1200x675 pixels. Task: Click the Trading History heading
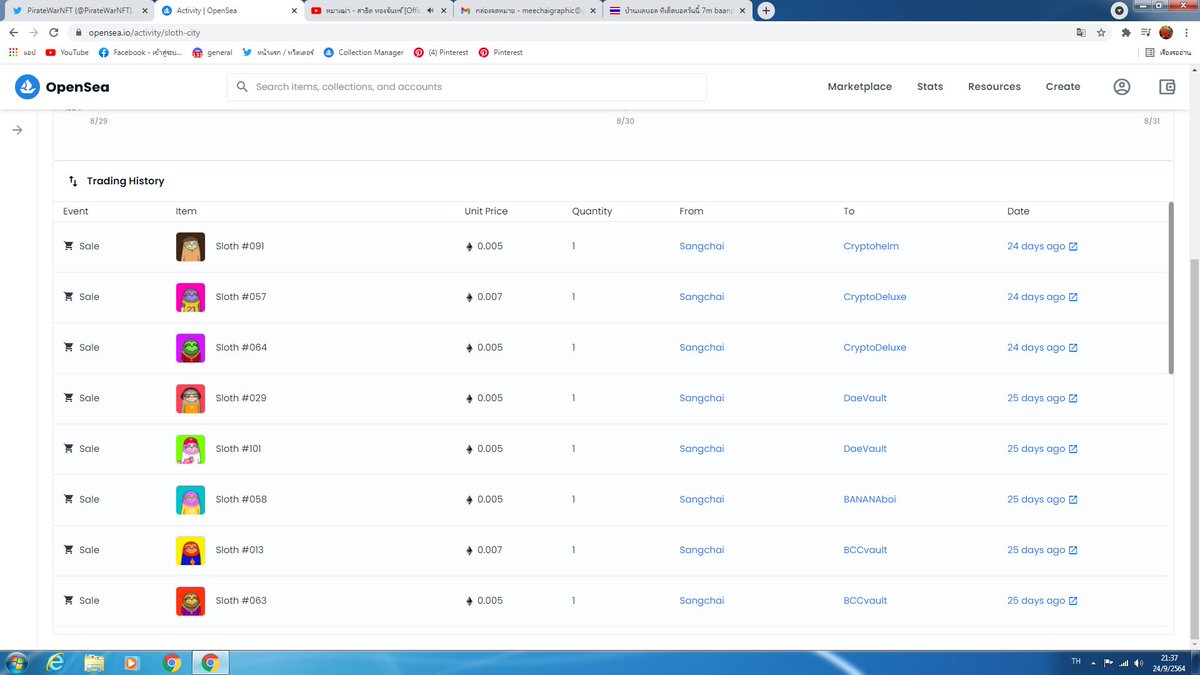pyautogui.click(x=125, y=181)
